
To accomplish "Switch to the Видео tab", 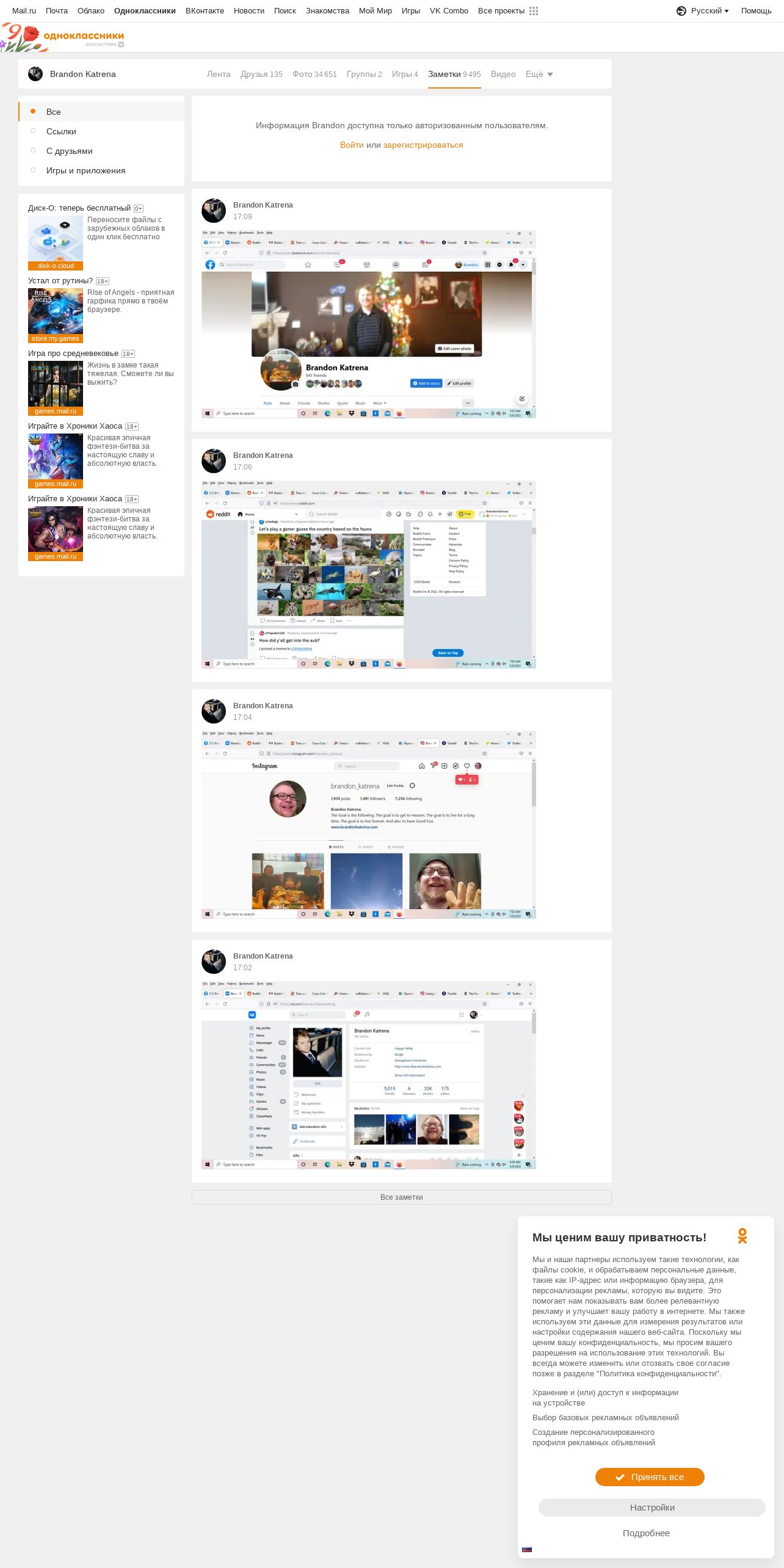I will tap(503, 74).
